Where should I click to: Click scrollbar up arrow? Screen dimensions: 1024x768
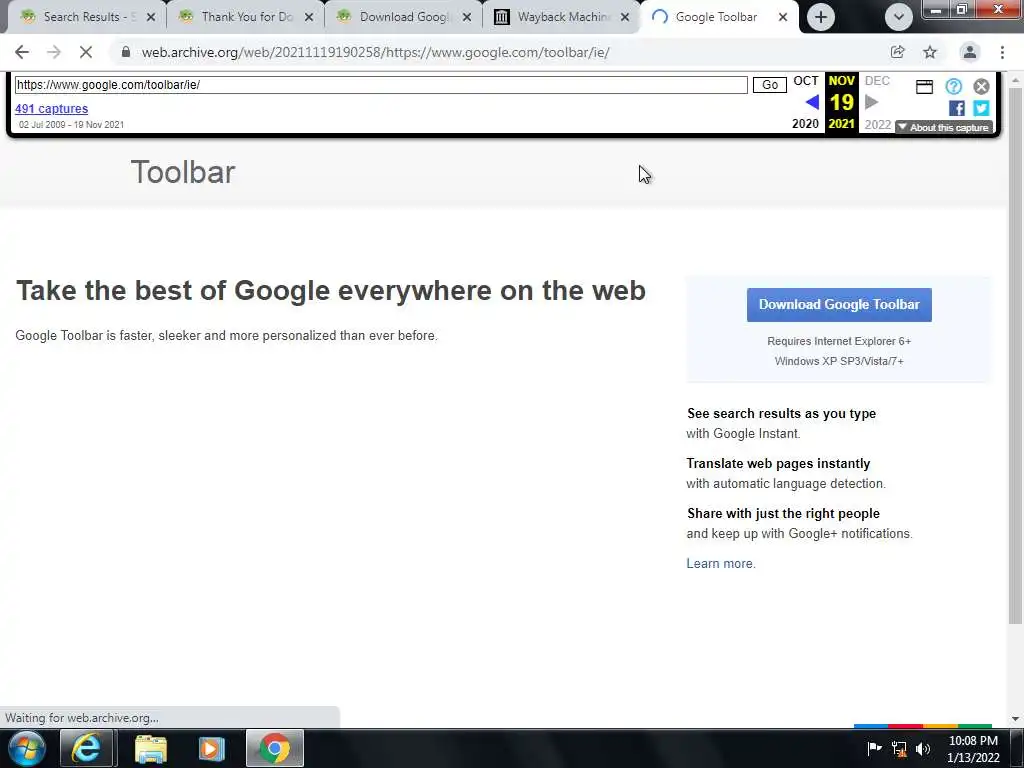point(1016,80)
